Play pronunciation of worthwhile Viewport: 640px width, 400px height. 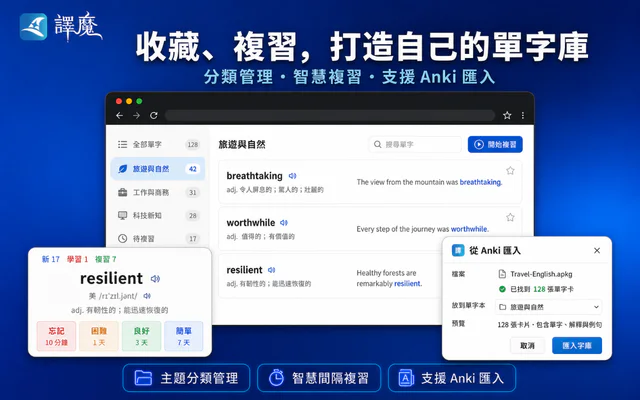[284, 223]
